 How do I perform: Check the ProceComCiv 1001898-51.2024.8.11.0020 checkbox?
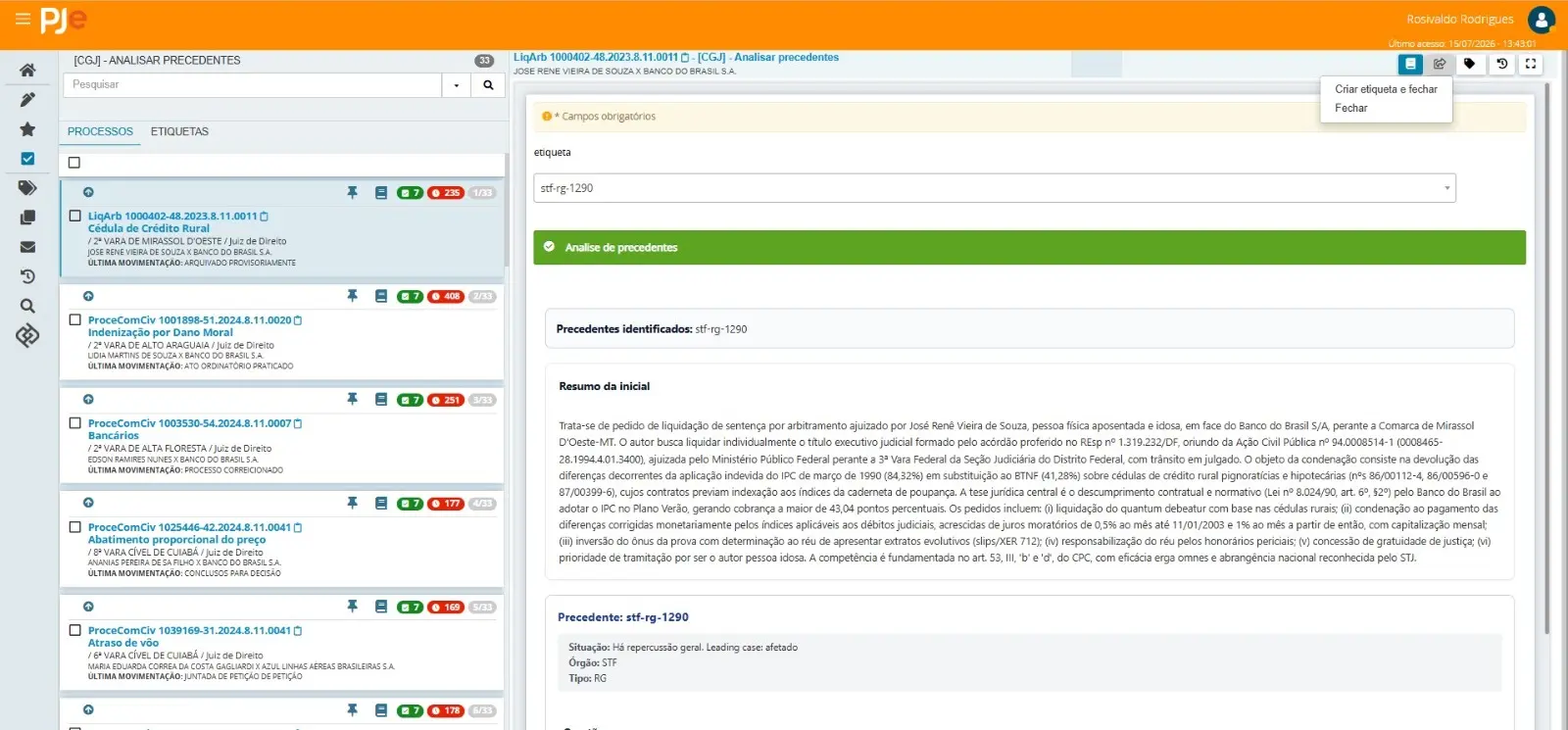click(x=74, y=319)
